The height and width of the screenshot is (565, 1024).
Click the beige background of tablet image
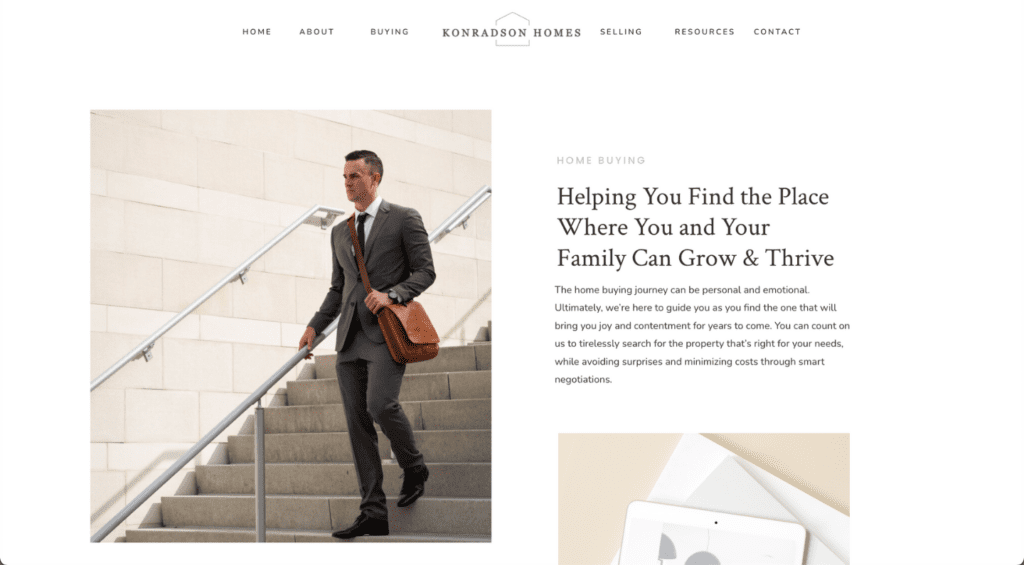click(x=594, y=470)
